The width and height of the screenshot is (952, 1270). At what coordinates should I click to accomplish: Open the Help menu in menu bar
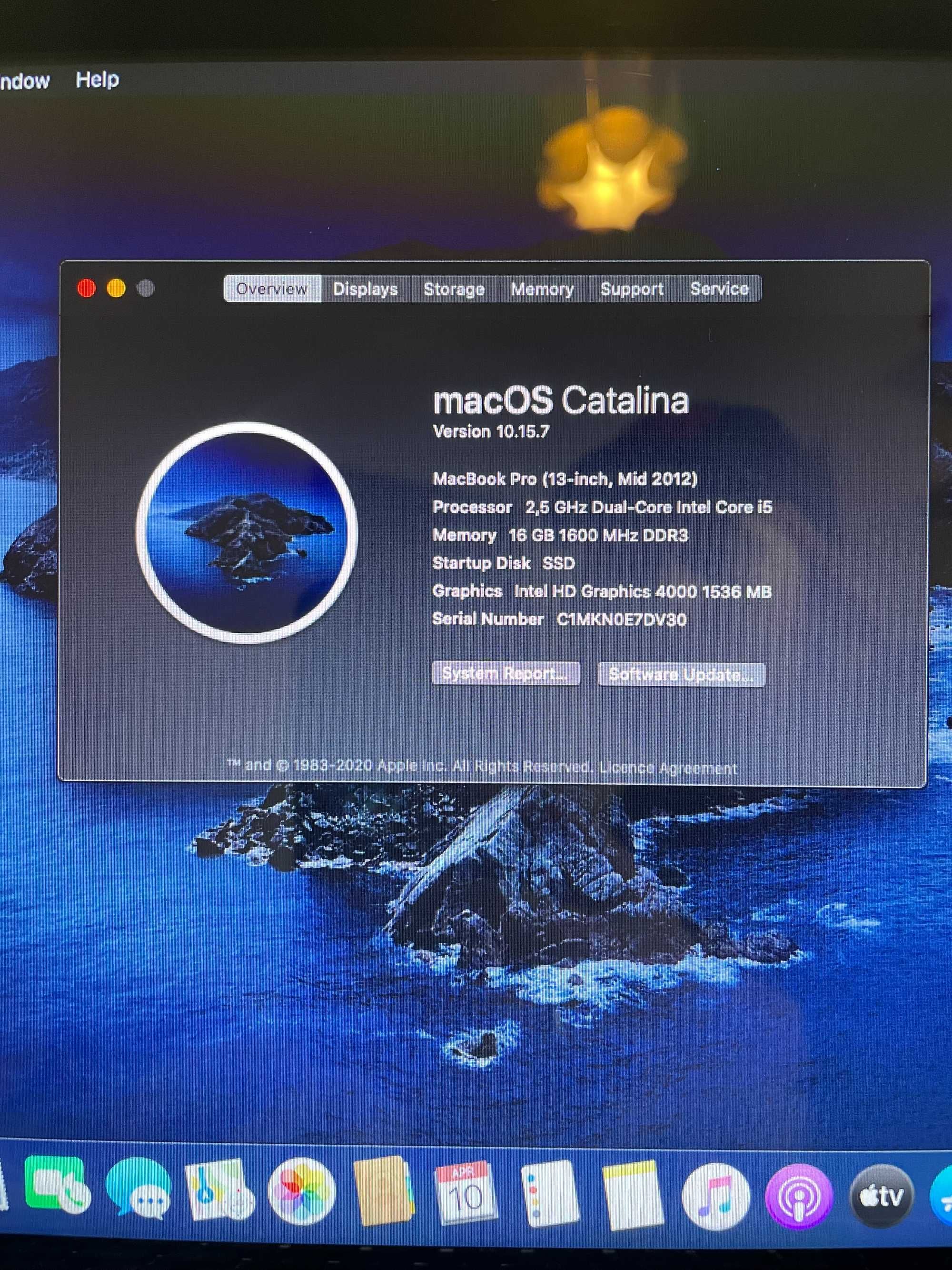[97, 79]
